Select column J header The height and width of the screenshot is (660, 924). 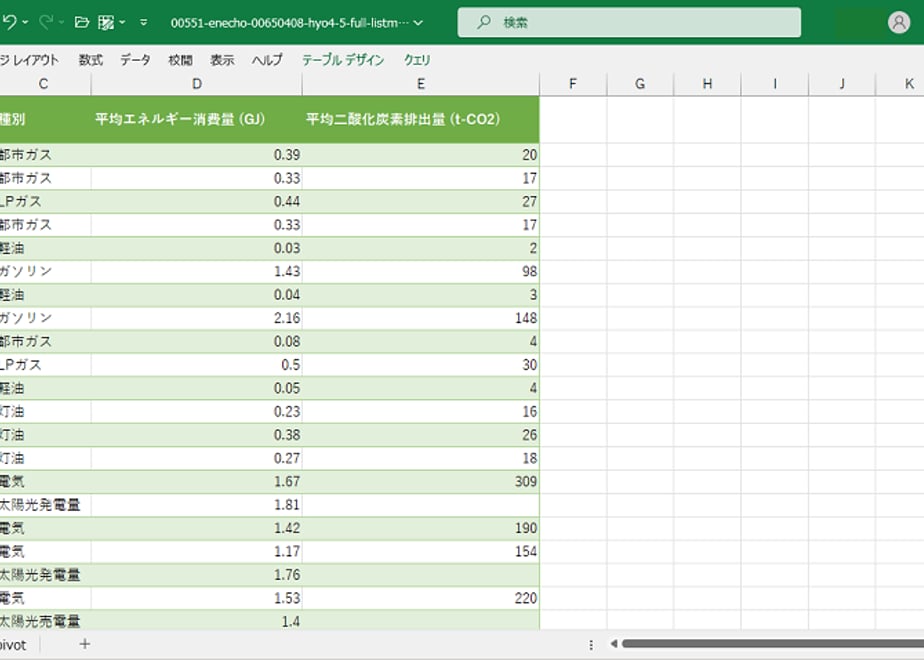pyautogui.click(x=842, y=84)
